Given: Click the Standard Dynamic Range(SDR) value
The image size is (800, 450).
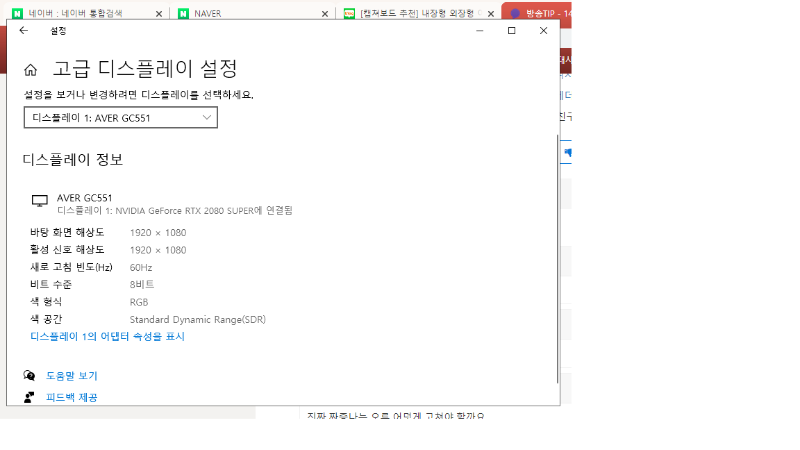Looking at the screenshot, I should (197, 319).
